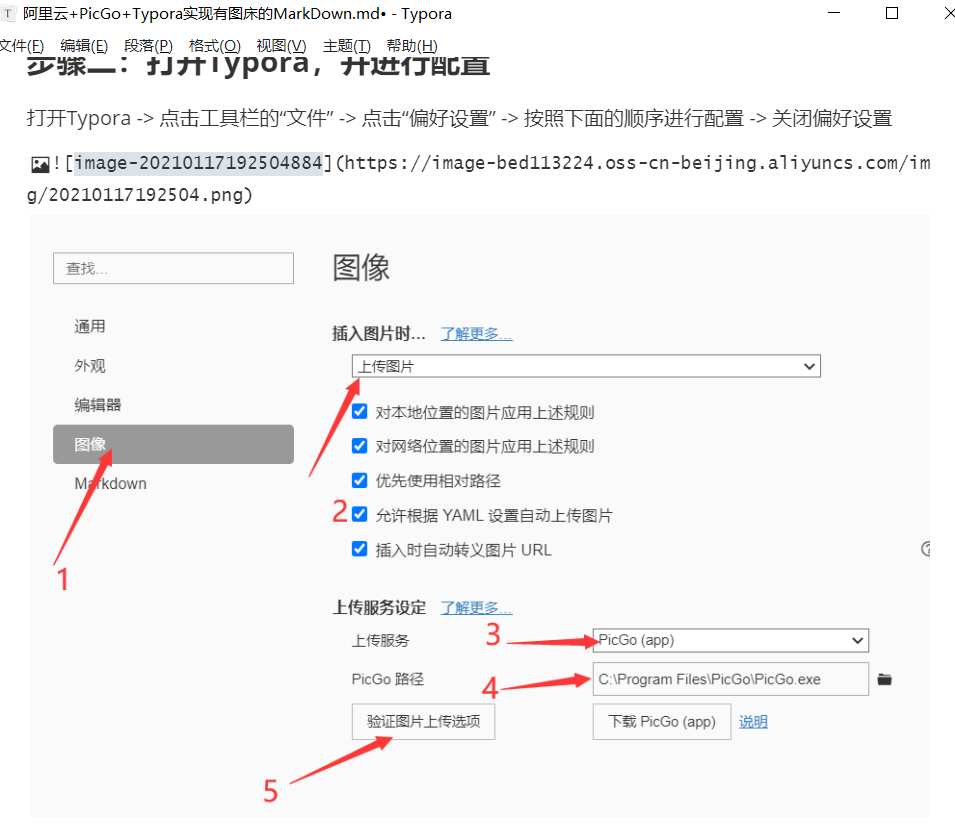This screenshot has width=955, height=824.
Task: Click the image icon before the markdown link
Action: (40, 164)
